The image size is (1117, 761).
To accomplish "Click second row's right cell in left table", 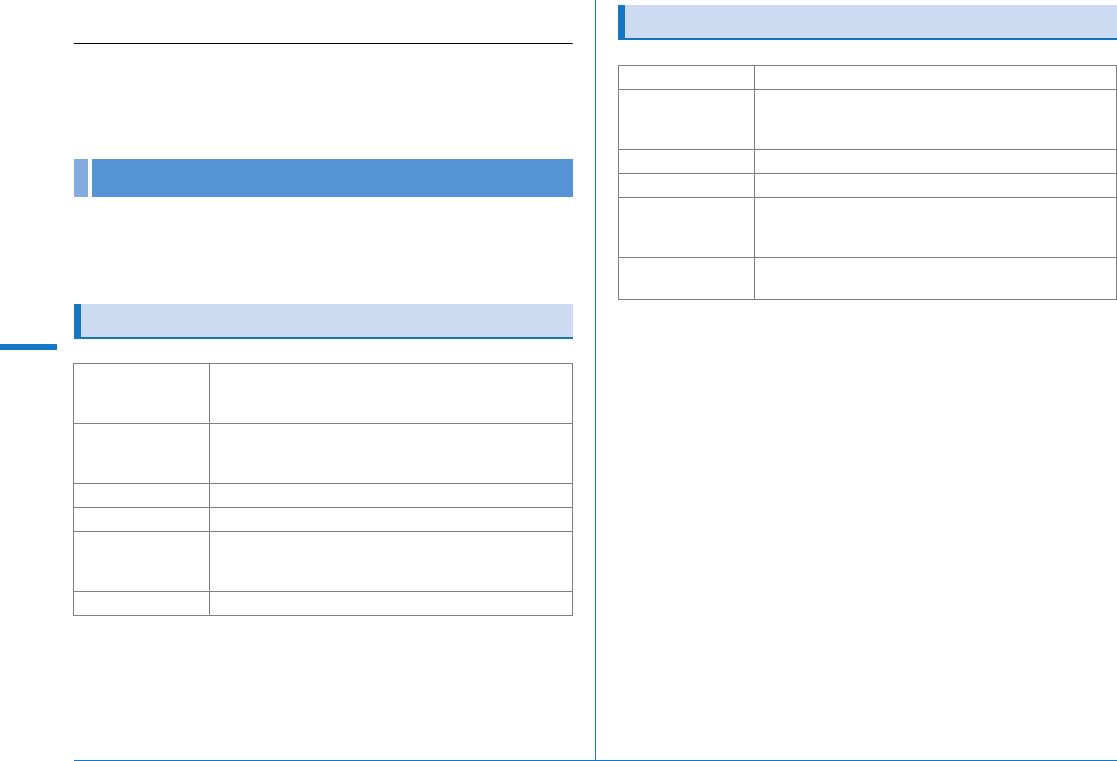I will tap(390, 454).
